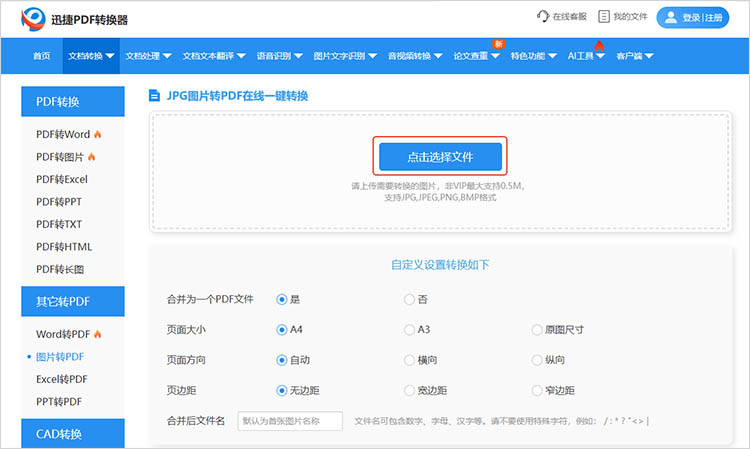
Task: Click the flame icon beside PDF转Word
Action: coord(98,134)
